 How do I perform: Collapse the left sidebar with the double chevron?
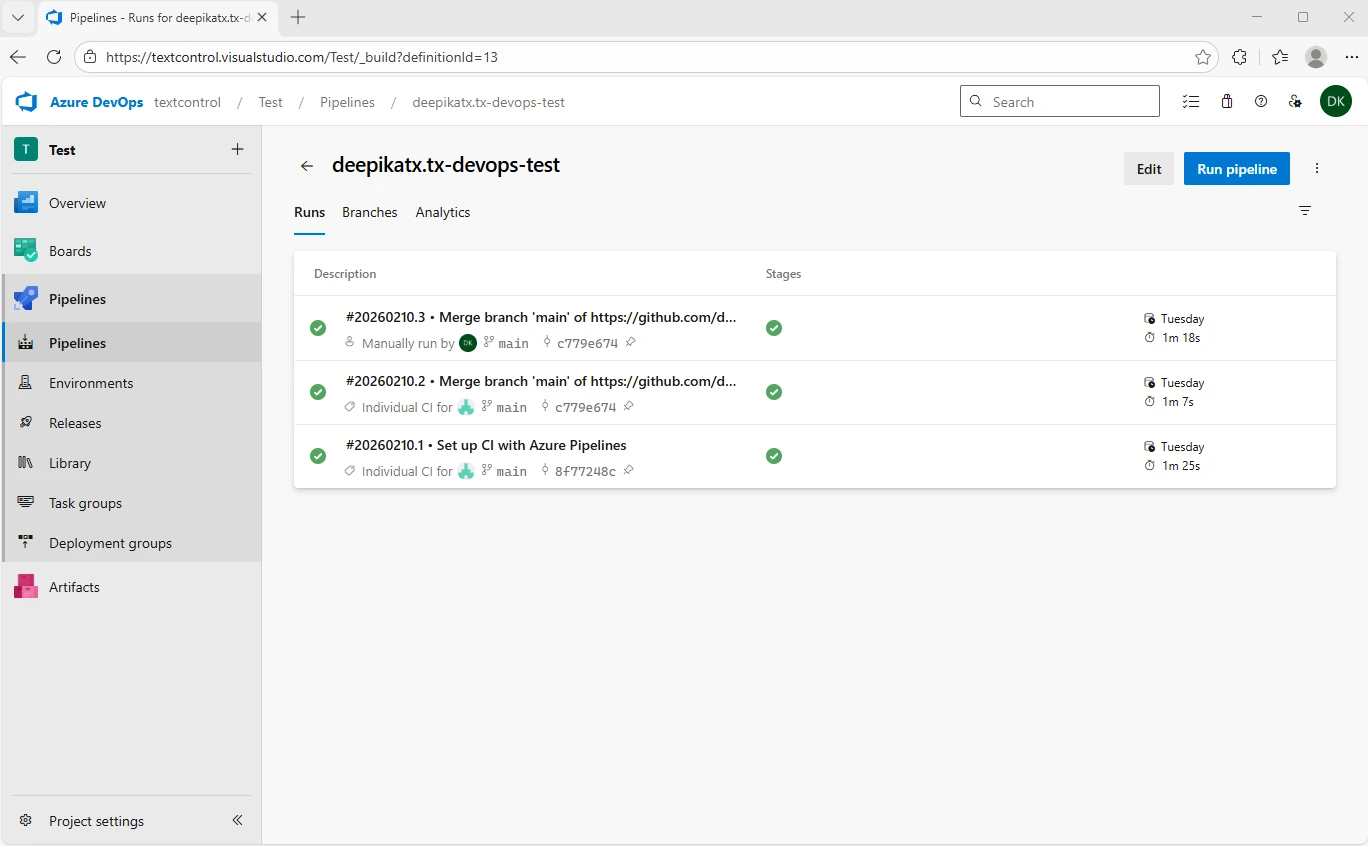[237, 820]
